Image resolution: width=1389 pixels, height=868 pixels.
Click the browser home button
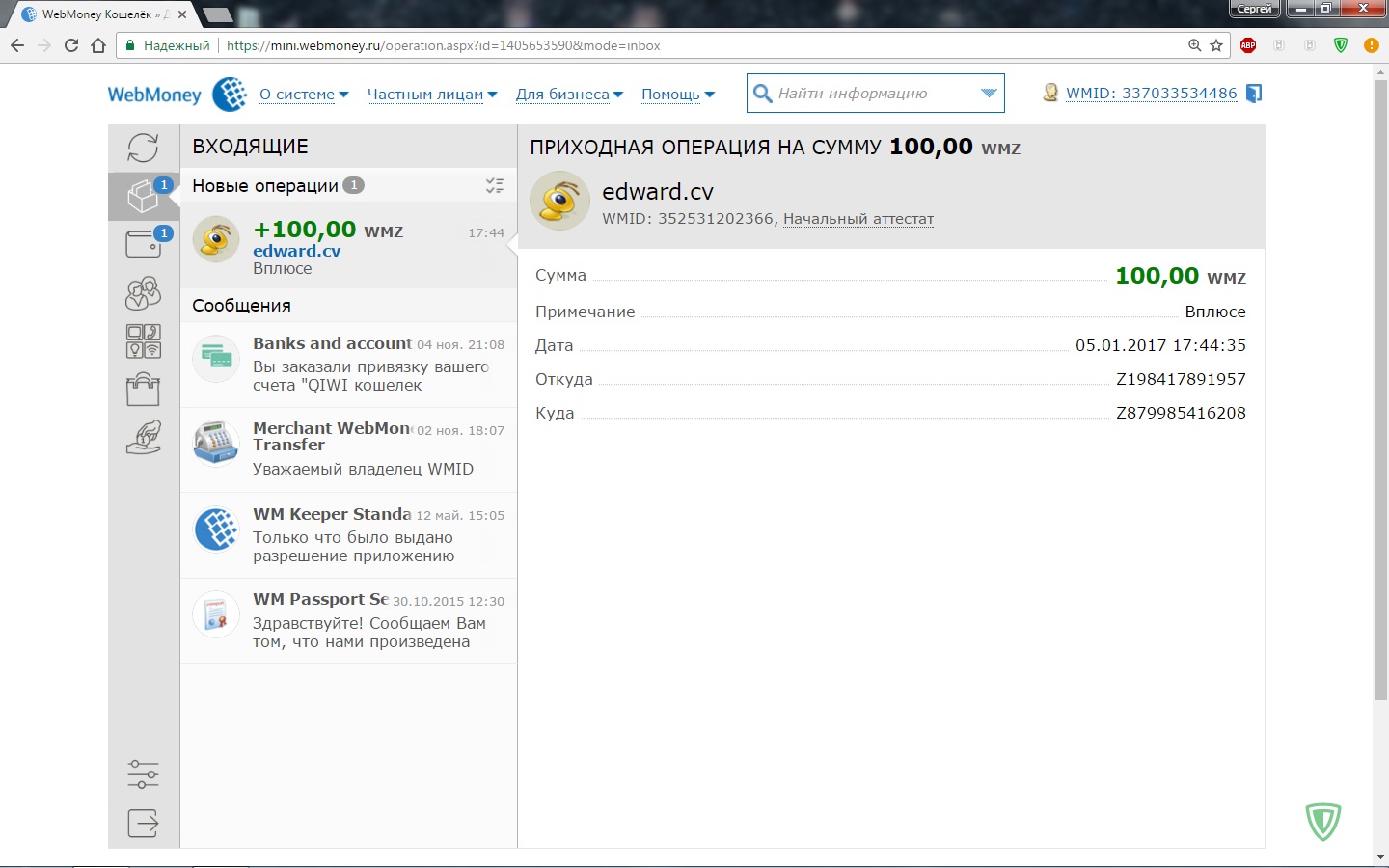coord(98,45)
